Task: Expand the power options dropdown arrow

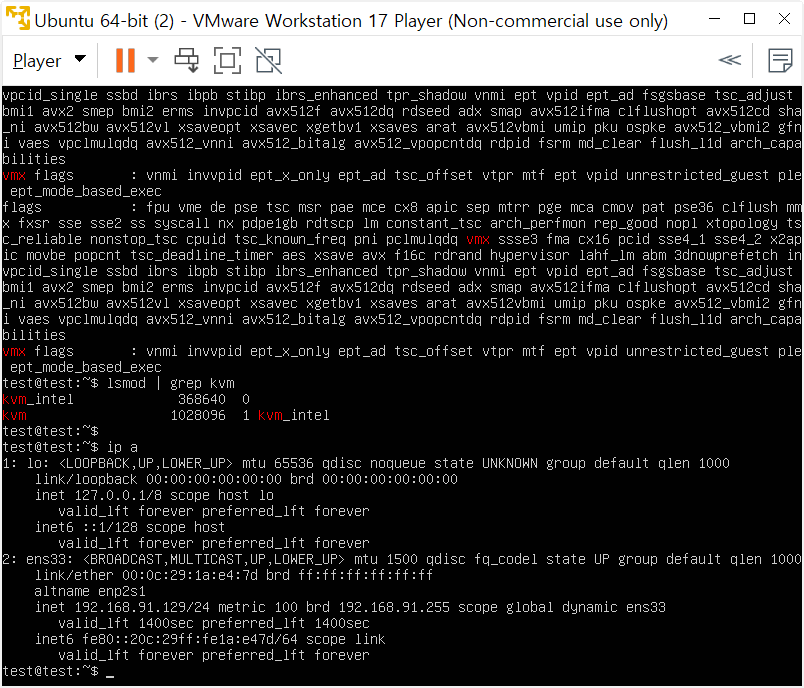Action: pos(153,60)
